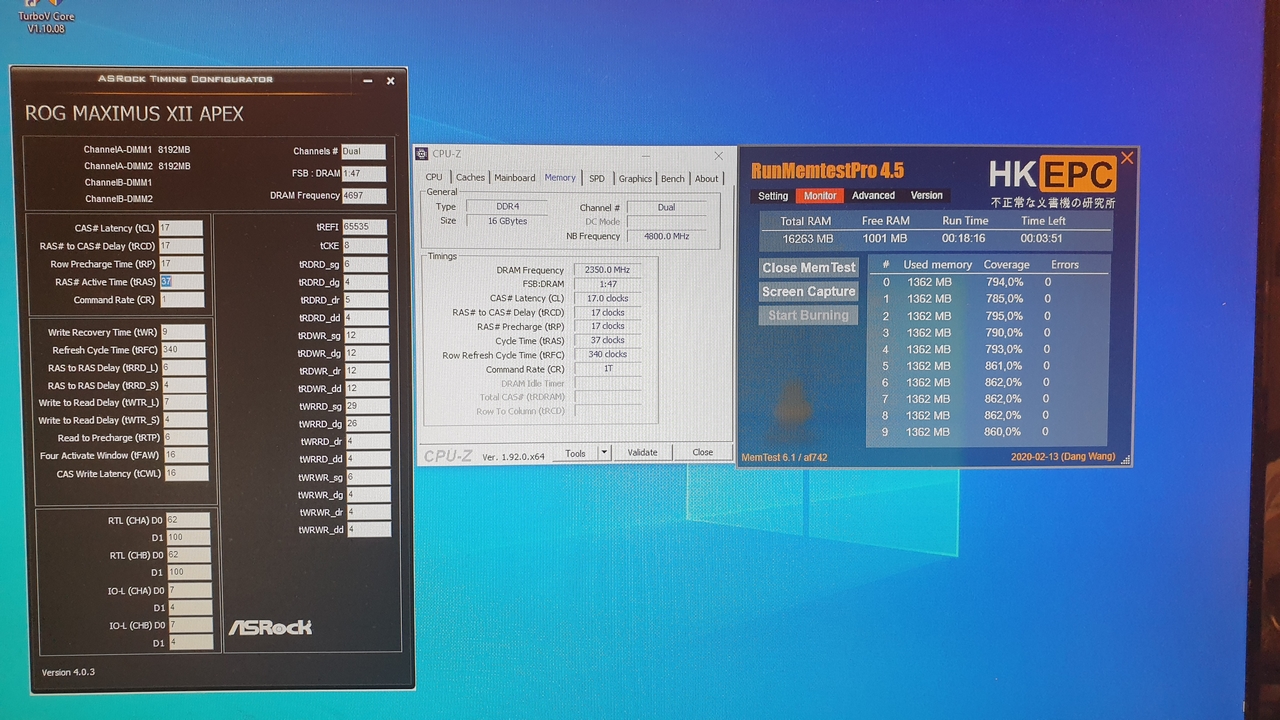The image size is (1280, 720).
Task: Open the CPU tab in CPU-Z
Action: 434,178
